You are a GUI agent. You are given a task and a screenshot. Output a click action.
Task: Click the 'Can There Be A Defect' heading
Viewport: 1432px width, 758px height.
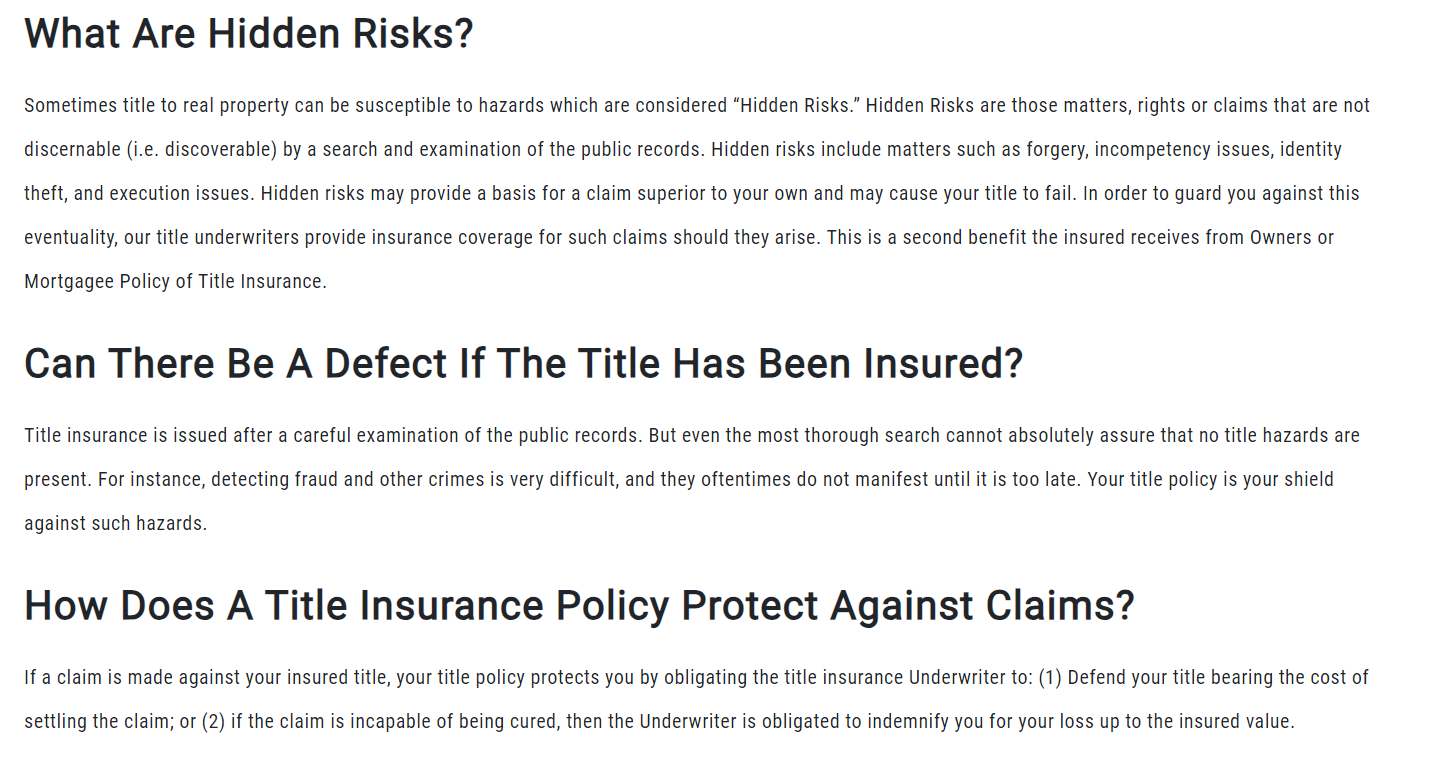coord(523,363)
